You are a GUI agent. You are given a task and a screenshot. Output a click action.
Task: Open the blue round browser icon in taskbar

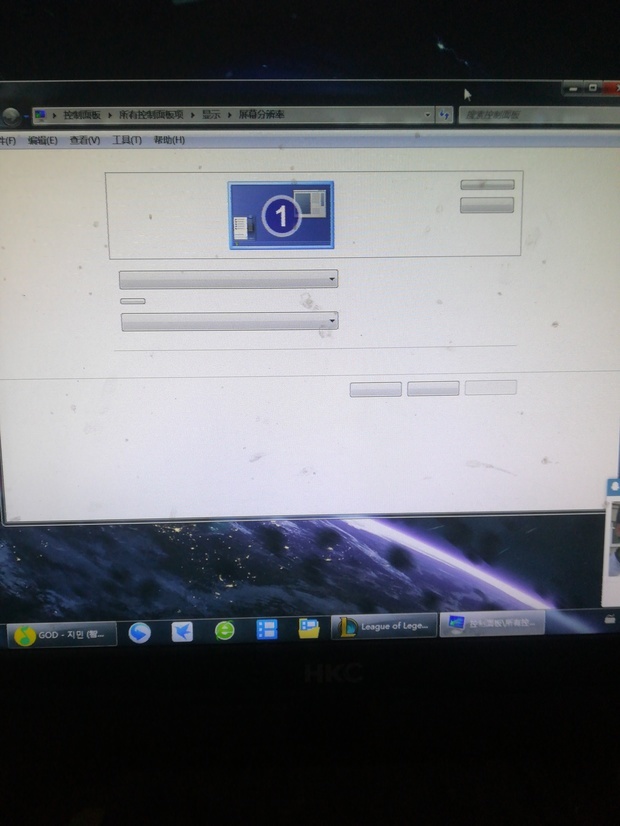click(140, 633)
